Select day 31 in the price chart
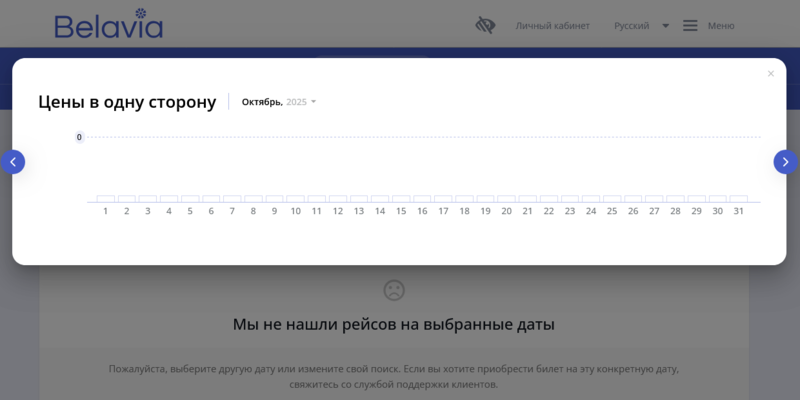 738,199
